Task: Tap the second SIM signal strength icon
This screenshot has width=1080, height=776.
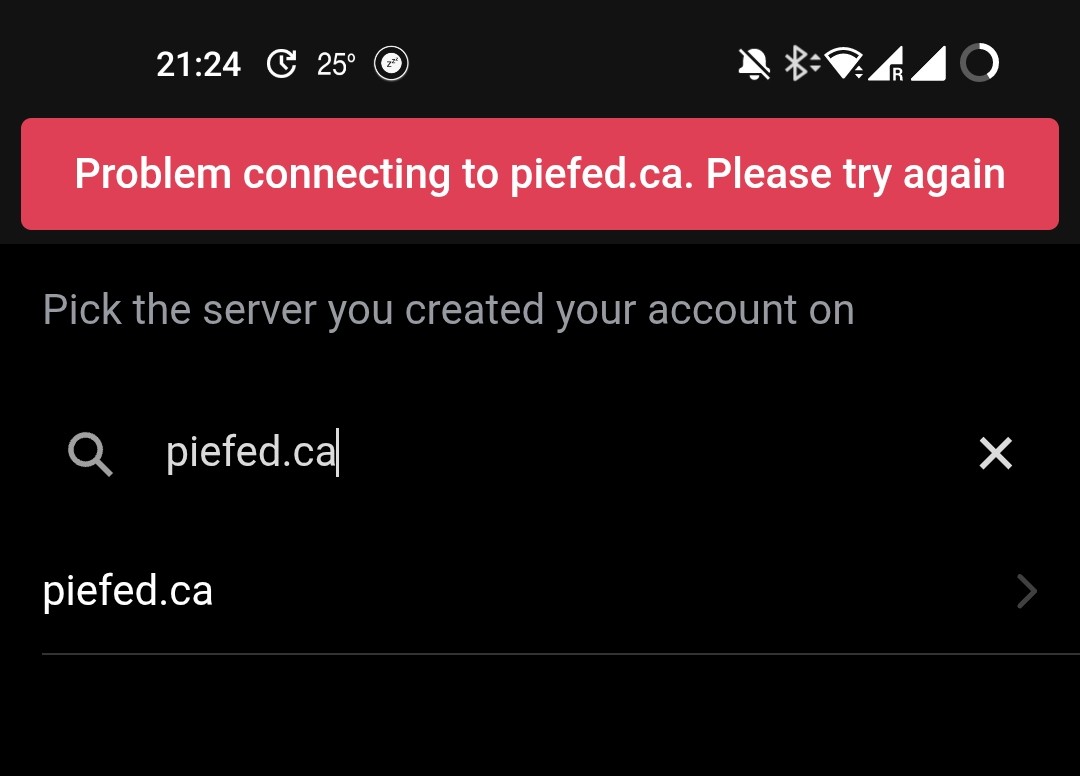Action: 928,64
